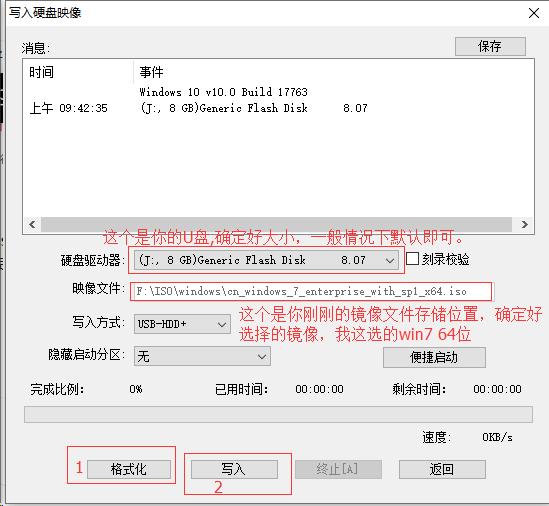Click the 返回 (Return) button
Screen dimensions: 549x506
click(442, 469)
